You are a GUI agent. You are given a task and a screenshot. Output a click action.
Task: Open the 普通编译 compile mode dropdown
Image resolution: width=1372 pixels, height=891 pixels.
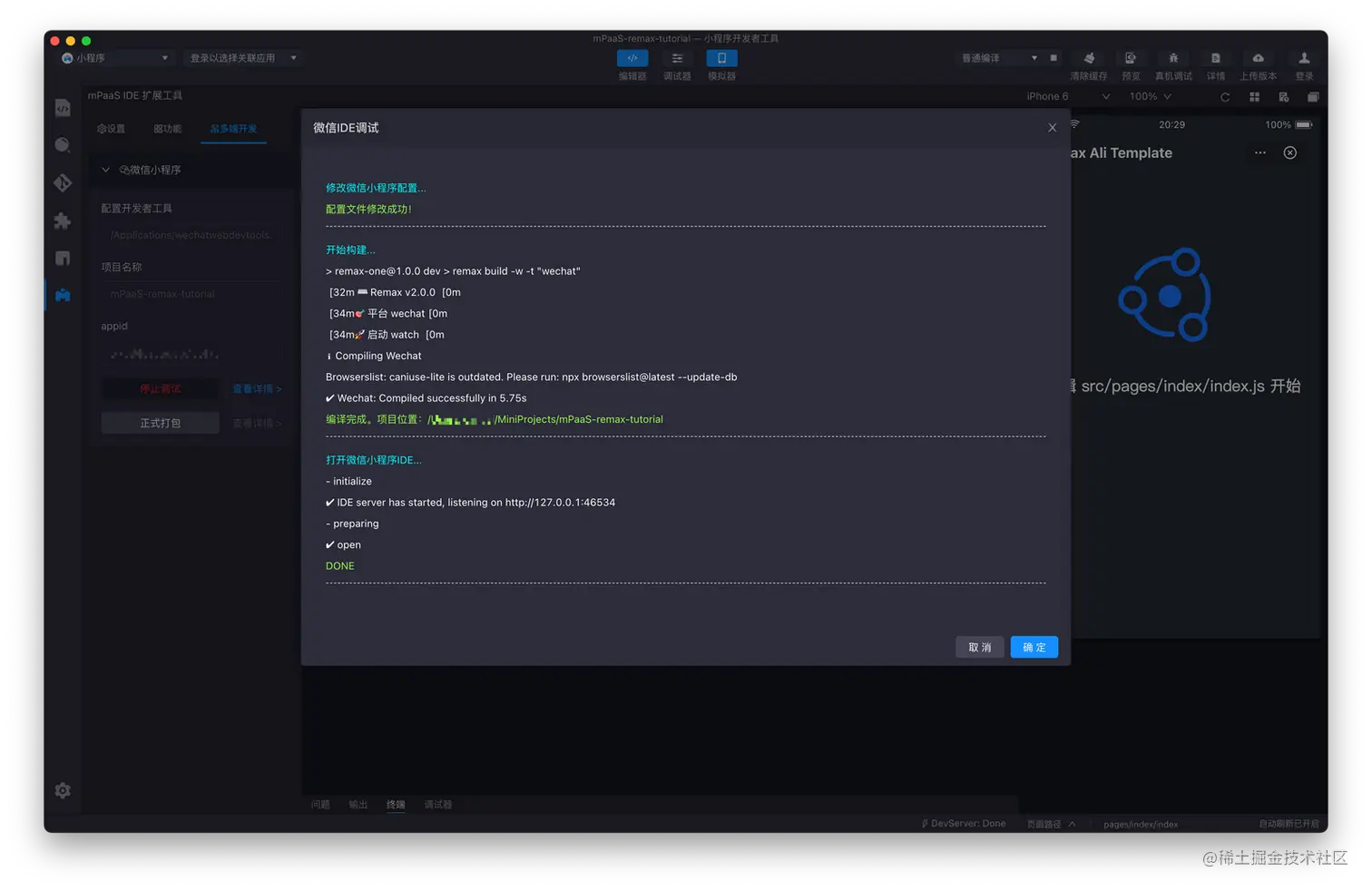(999, 58)
